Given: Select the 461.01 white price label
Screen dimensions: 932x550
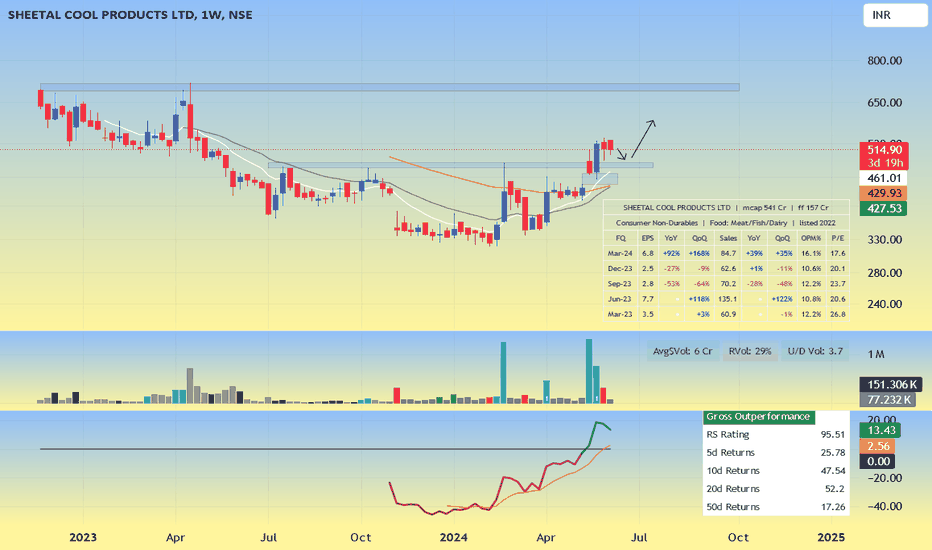Looking at the screenshot, I should (x=884, y=178).
